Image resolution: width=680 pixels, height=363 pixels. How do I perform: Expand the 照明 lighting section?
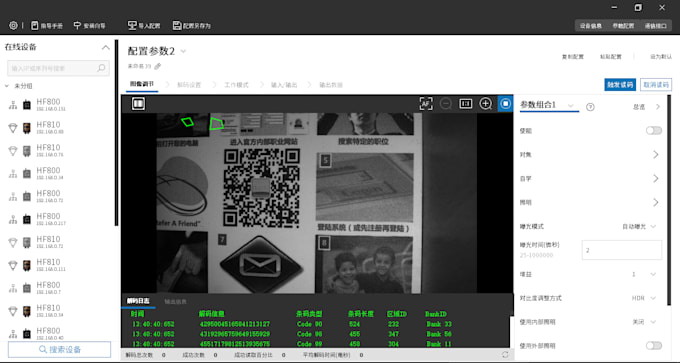pyautogui.click(x=656, y=202)
